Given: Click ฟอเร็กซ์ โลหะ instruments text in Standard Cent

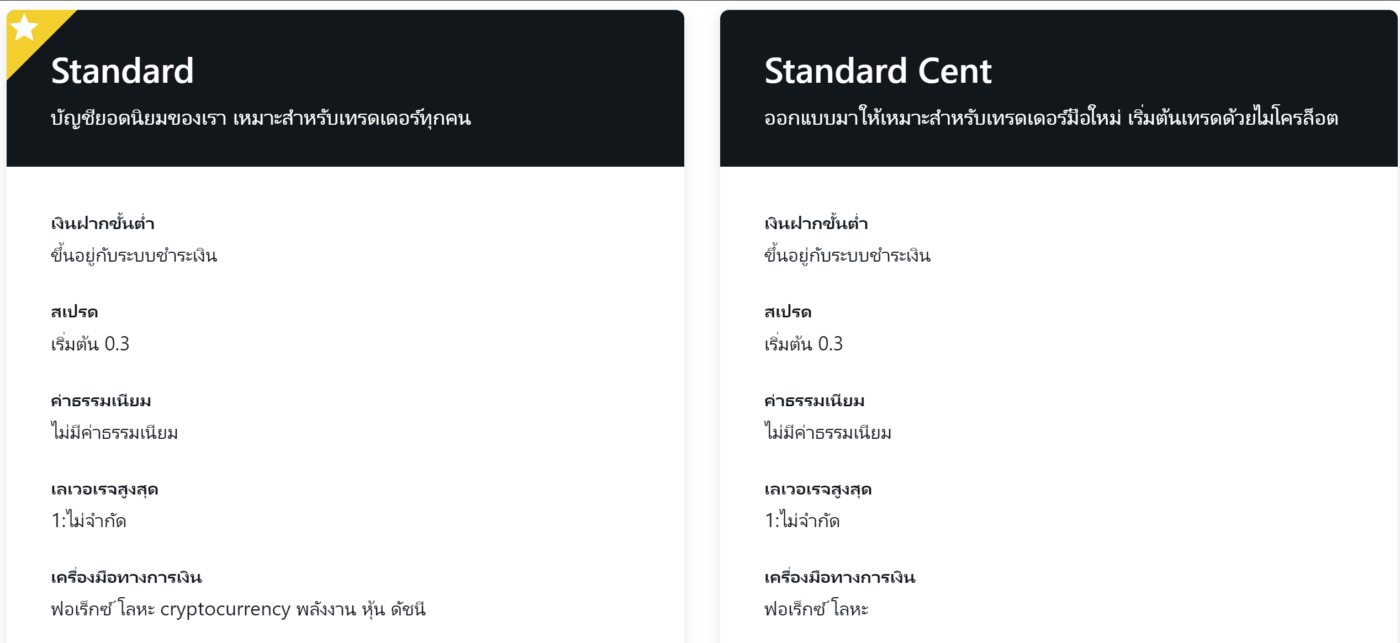Looking at the screenshot, I should 816,609.
